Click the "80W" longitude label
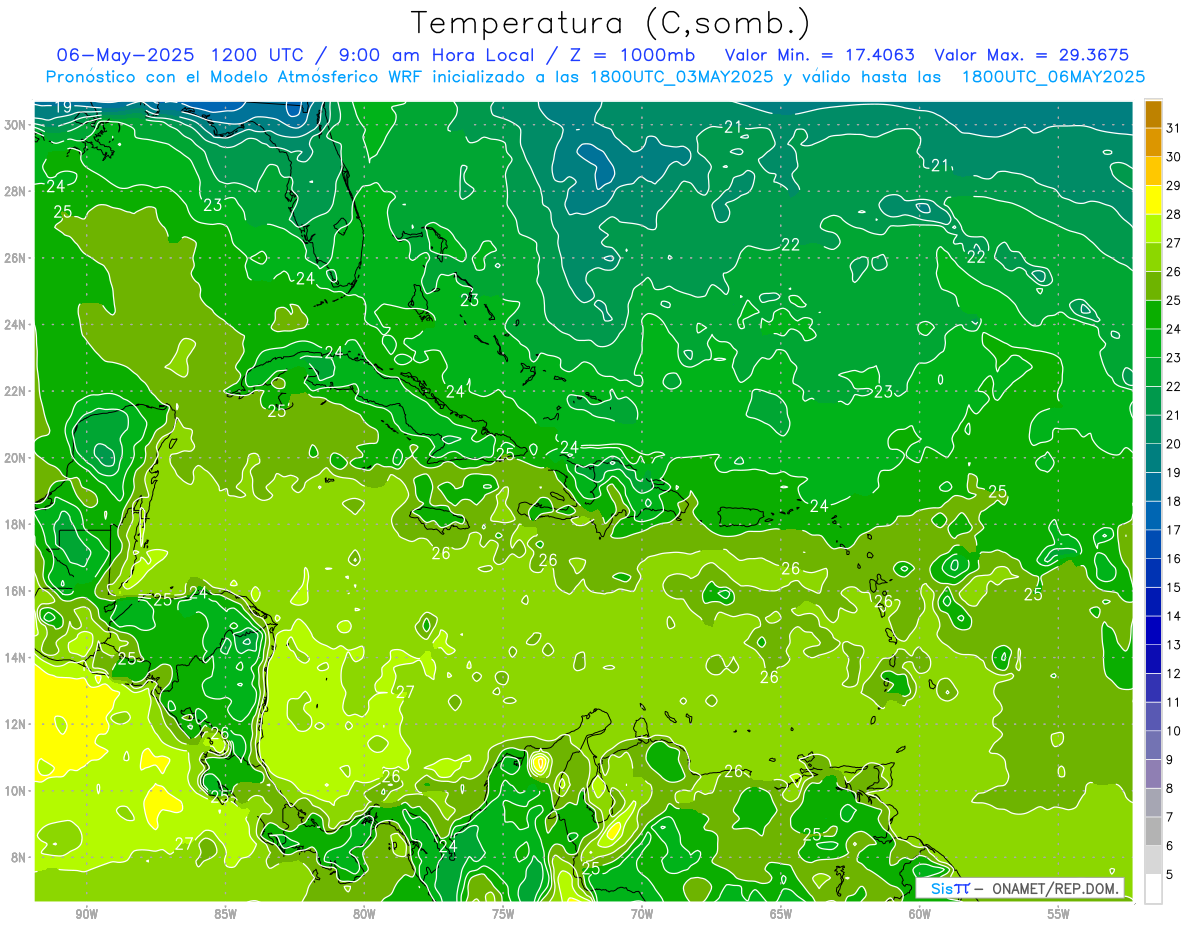1200x927 pixels. (x=364, y=914)
